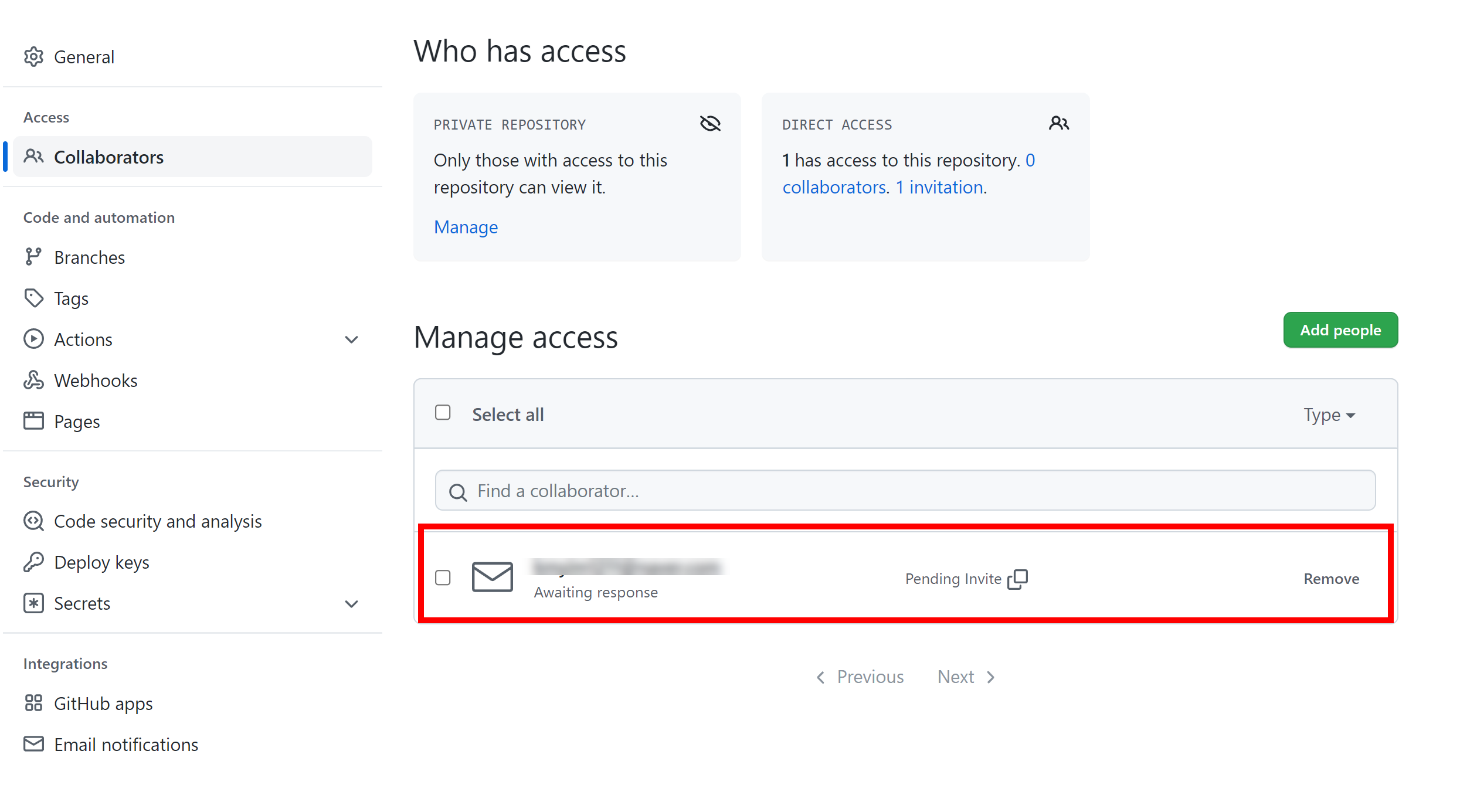Click the Webhooks icon in sidebar

pos(33,380)
